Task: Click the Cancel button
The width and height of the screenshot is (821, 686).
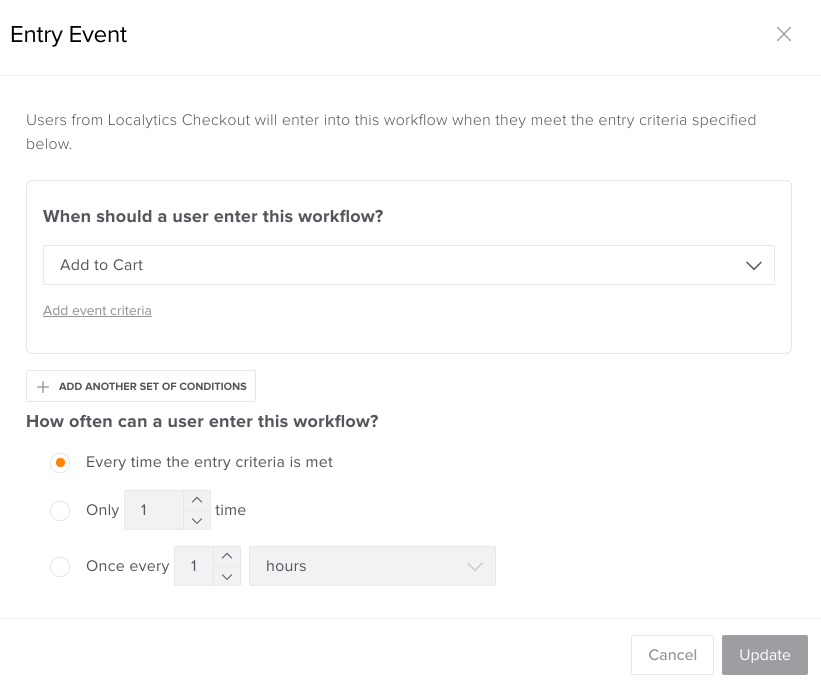Action: click(672, 655)
